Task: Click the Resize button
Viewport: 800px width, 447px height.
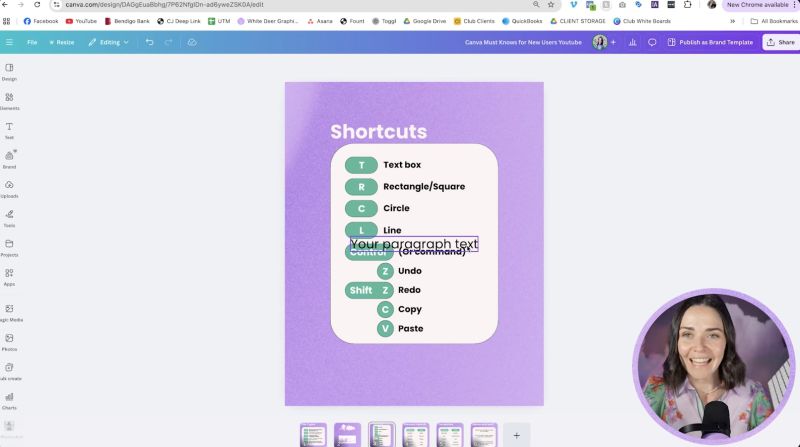Action: (62, 42)
